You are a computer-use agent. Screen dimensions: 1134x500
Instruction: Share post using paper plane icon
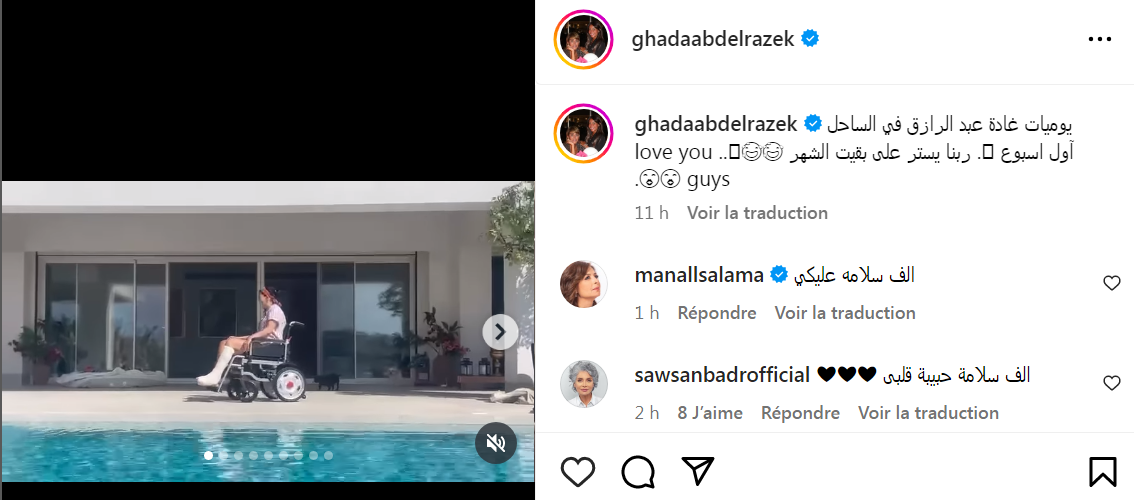(698, 472)
